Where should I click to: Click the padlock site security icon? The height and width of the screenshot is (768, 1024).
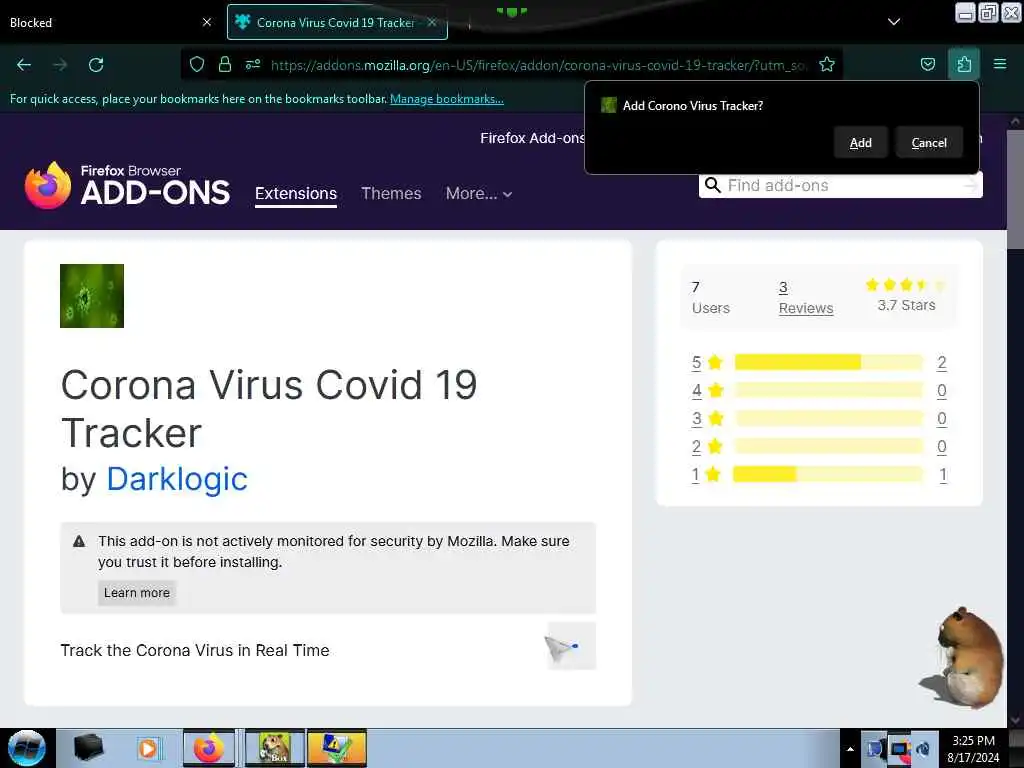225,64
